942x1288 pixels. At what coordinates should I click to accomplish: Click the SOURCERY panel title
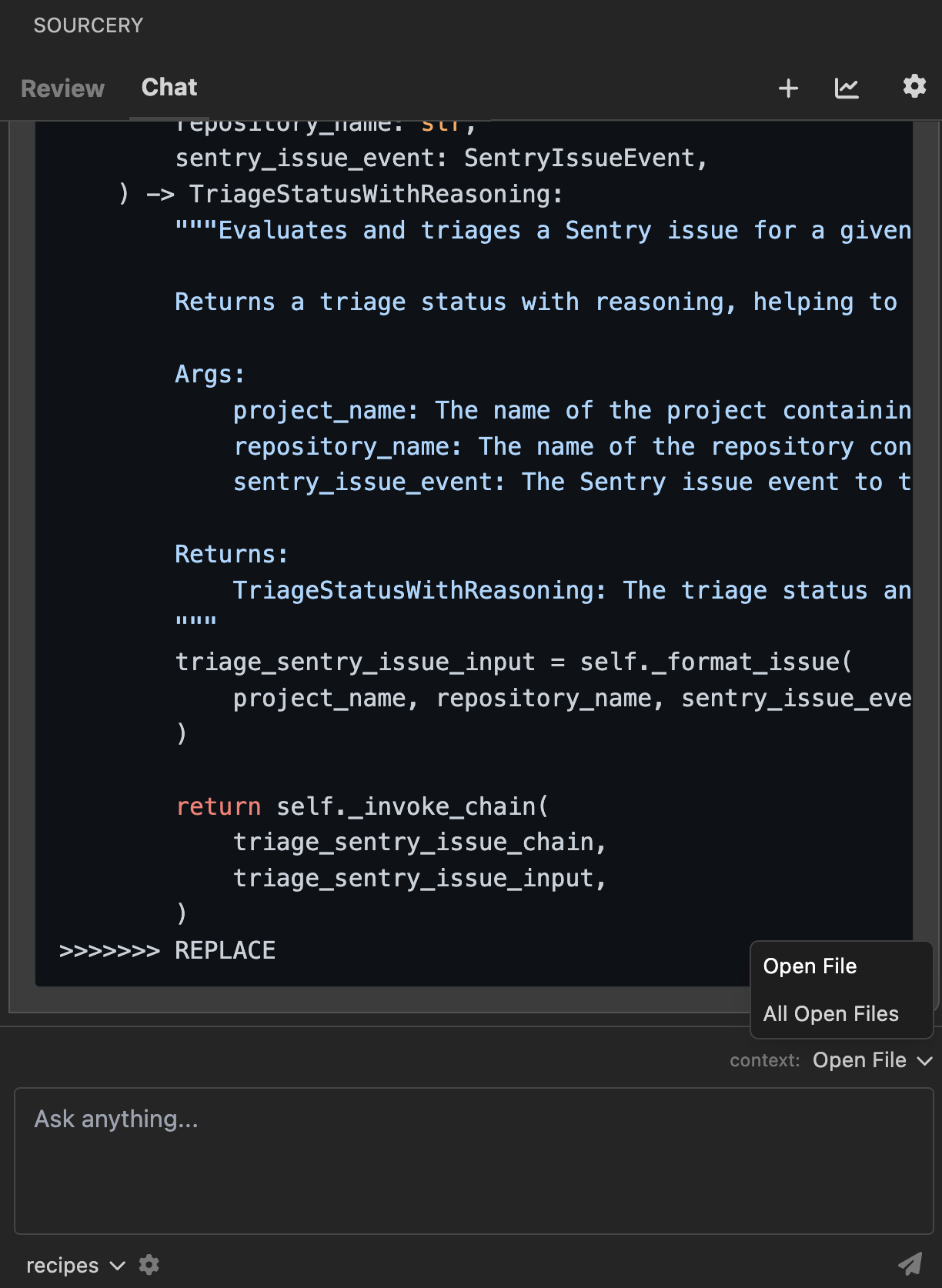(89, 25)
